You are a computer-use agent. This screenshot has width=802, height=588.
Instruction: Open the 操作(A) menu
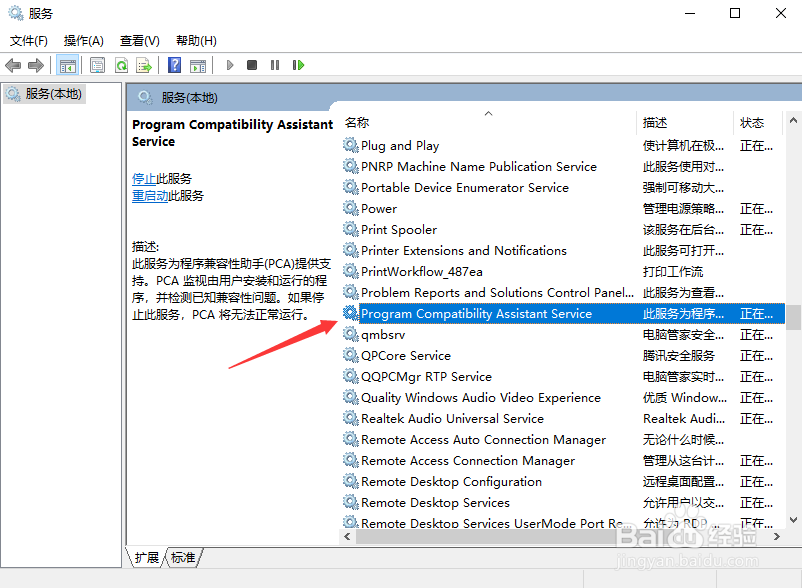point(85,41)
